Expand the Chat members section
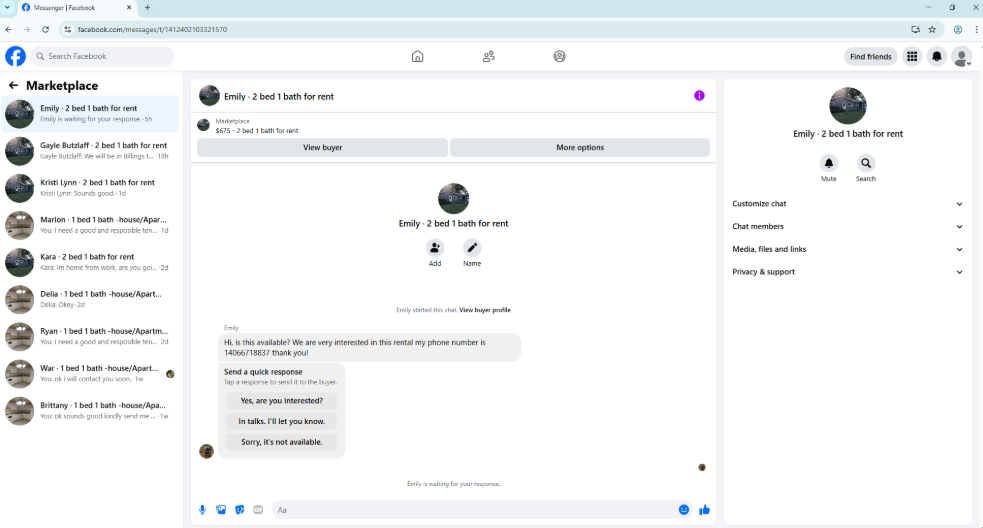 pyautogui.click(x=847, y=226)
